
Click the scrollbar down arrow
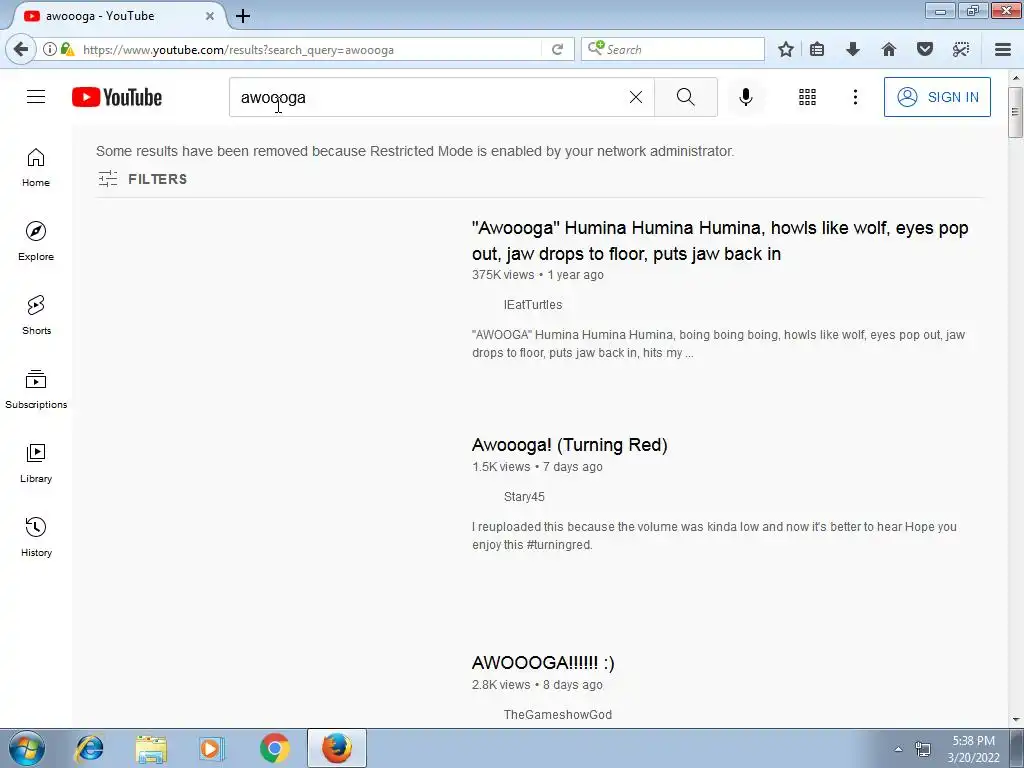pyautogui.click(x=1016, y=720)
